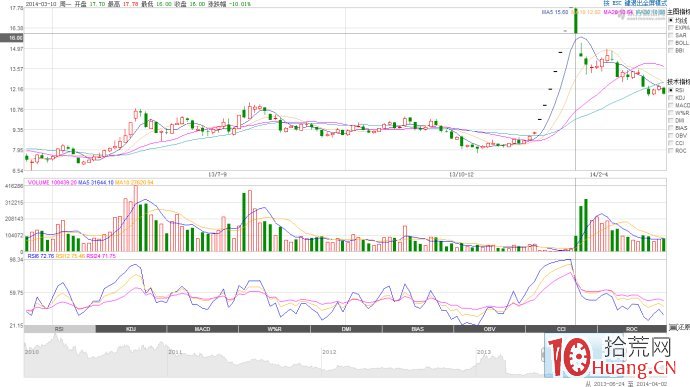This screenshot has height=387, width=690.
Task: Click the MA5 legend value above main chart
Action: tap(554, 12)
